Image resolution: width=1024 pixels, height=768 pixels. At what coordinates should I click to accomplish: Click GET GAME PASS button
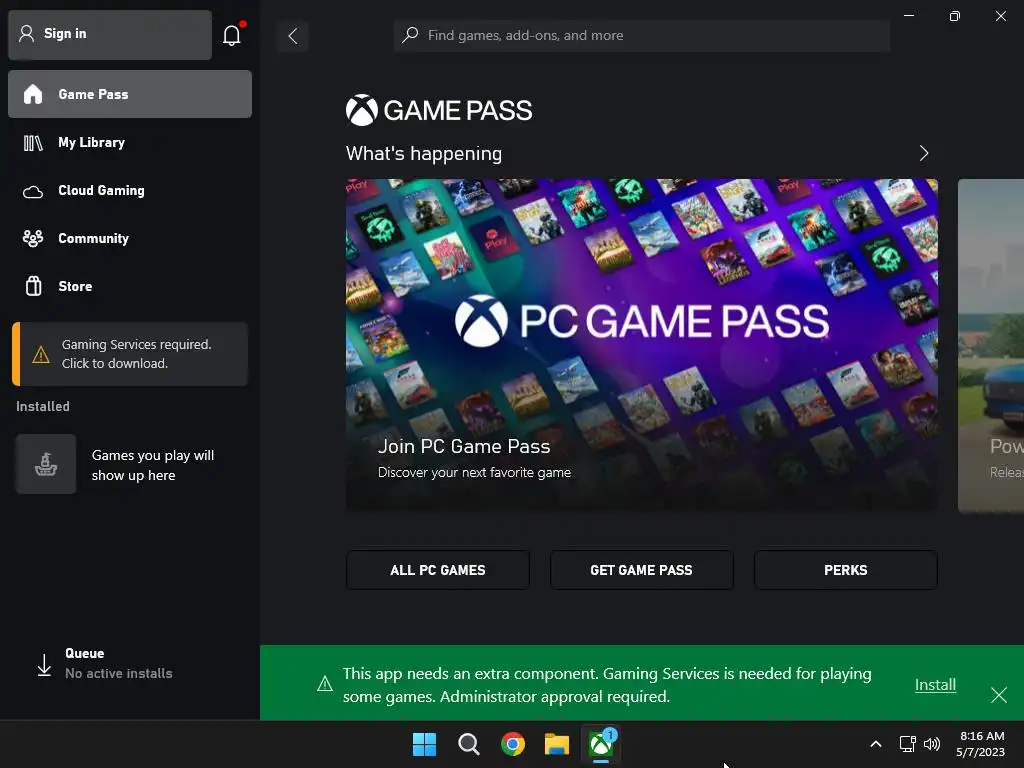[x=641, y=570]
